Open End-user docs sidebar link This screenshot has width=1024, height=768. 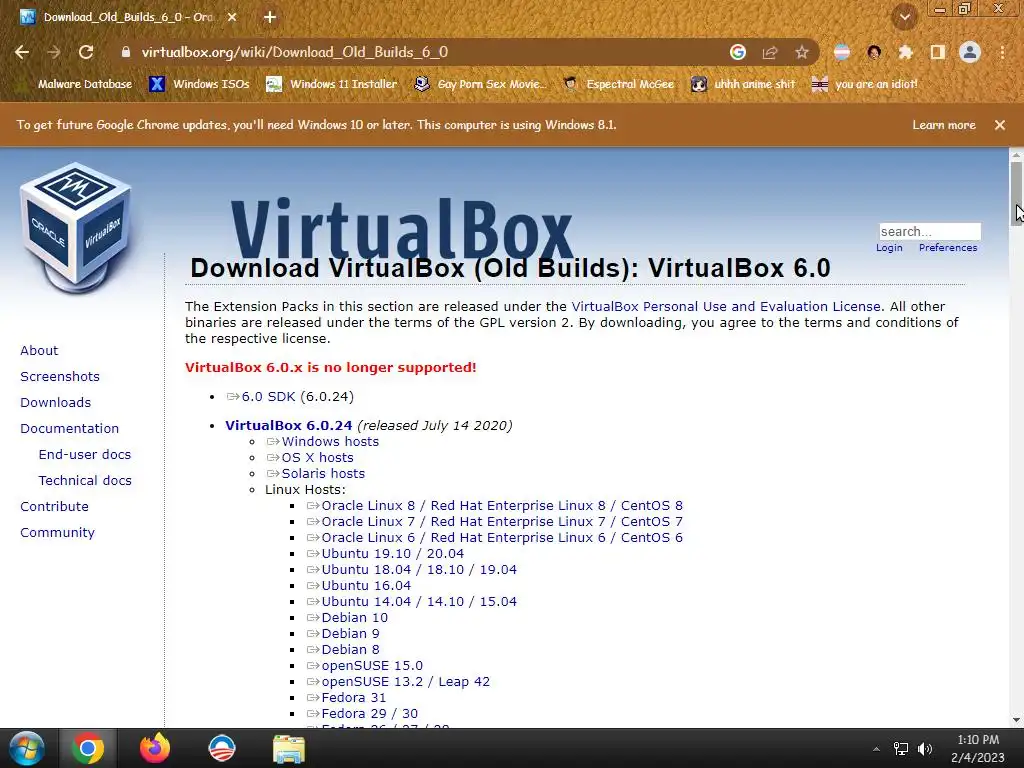[x=85, y=455]
